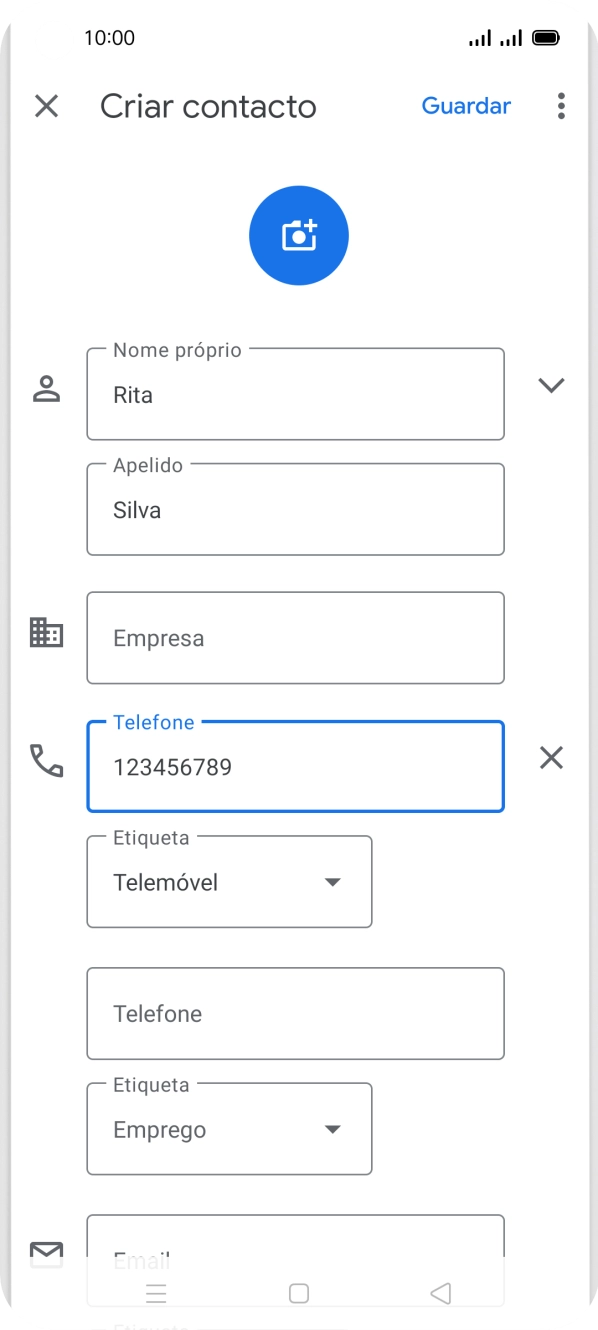598x1330 pixels.
Task: Click the company building icon
Action: (47, 633)
